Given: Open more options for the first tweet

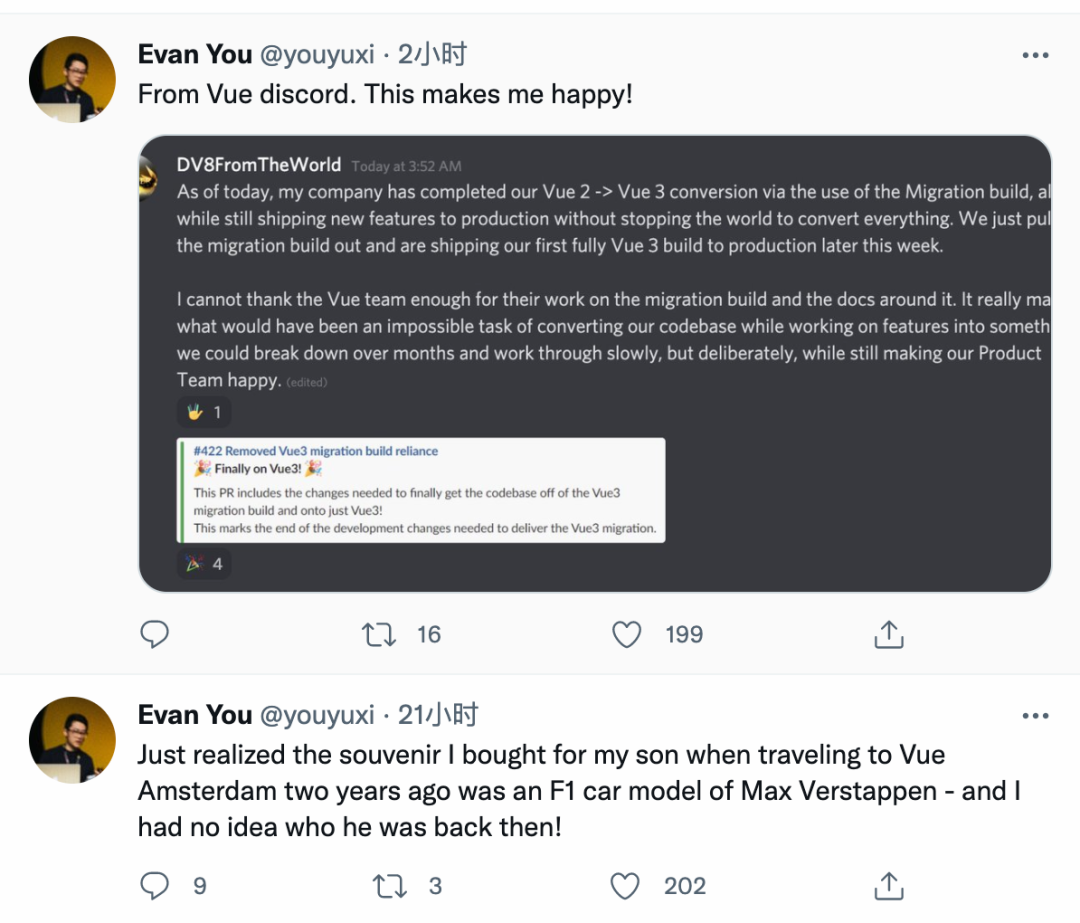Looking at the screenshot, I should (x=1035, y=56).
